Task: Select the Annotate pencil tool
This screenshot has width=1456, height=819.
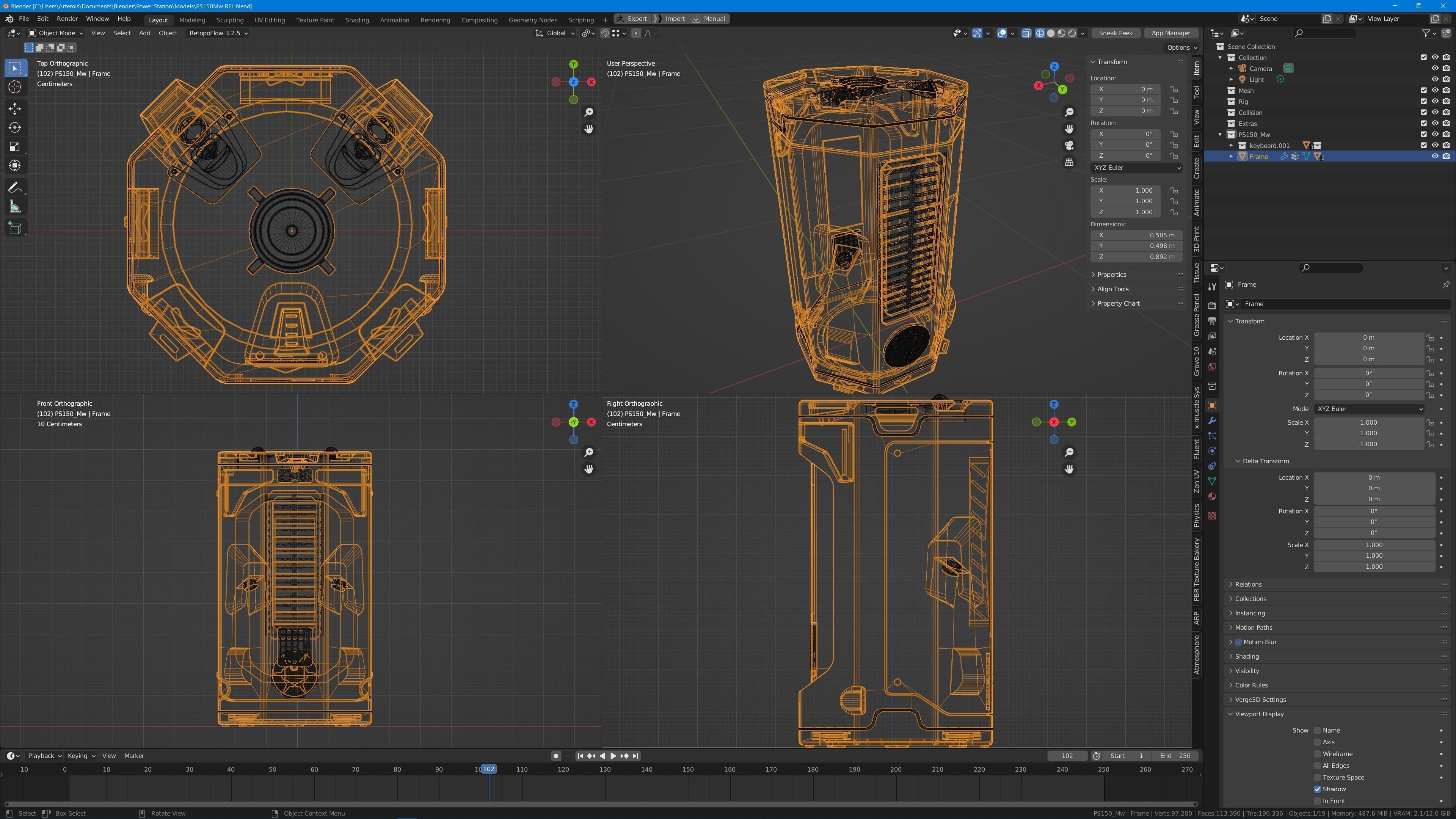Action: (15, 188)
